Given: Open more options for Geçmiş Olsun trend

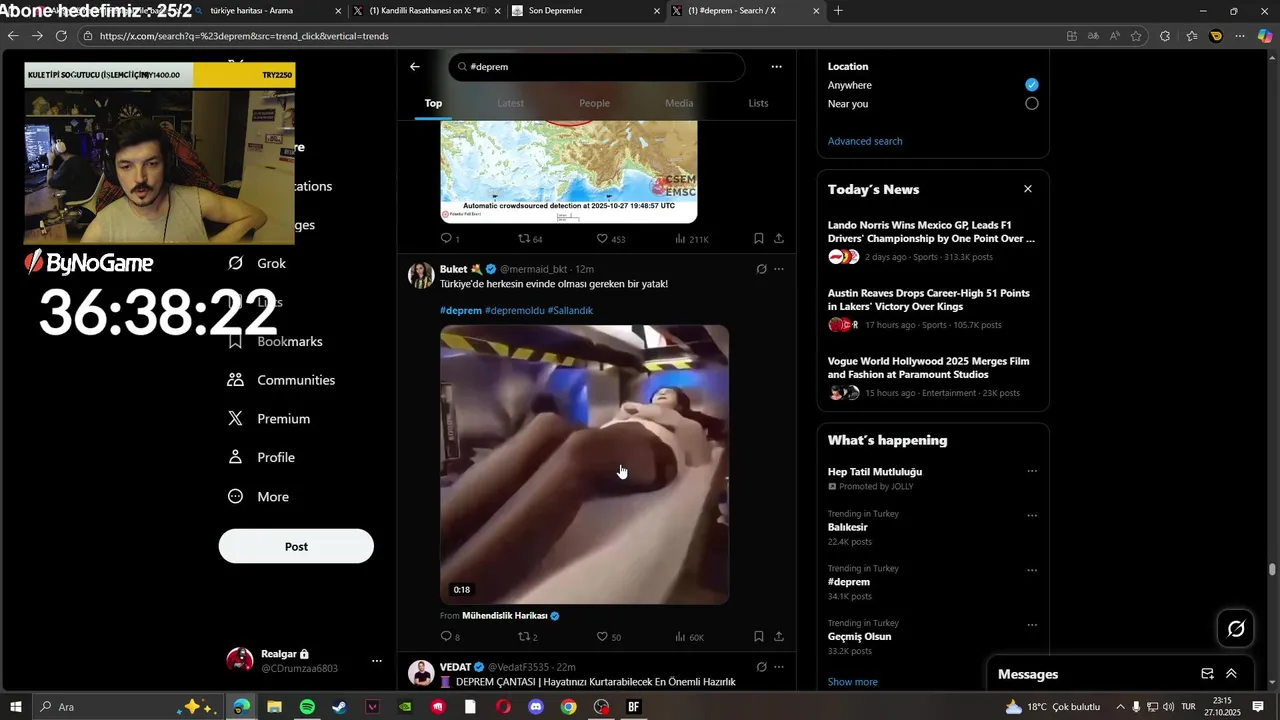Looking at the screenshot, I should pyautogui.click(x=1032, y=626).
